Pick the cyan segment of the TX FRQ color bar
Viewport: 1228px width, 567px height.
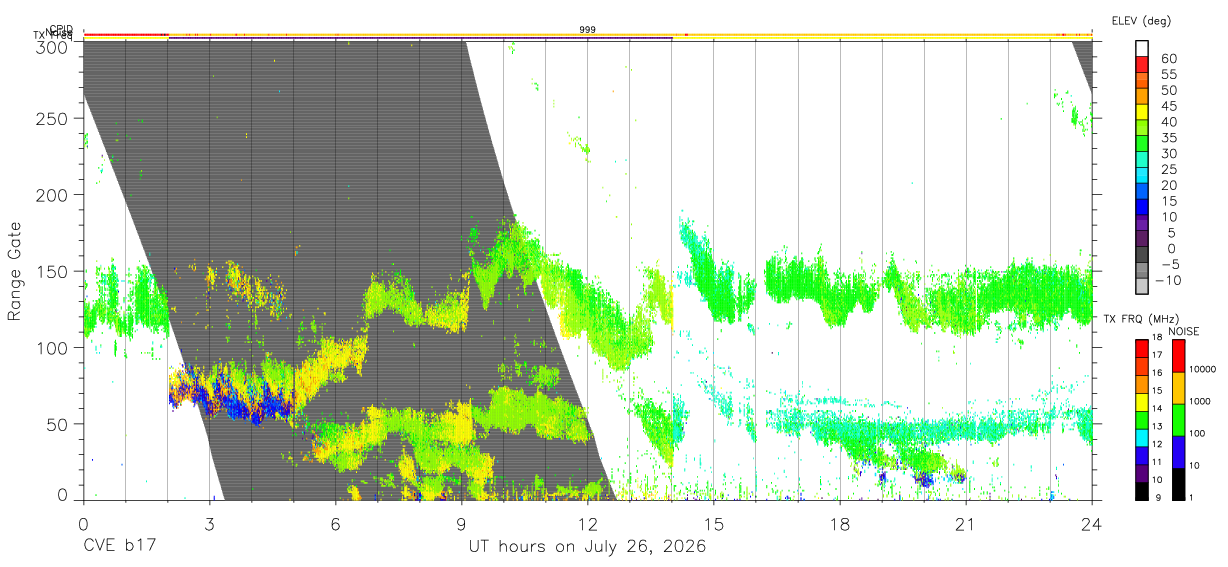[1142, 436]
